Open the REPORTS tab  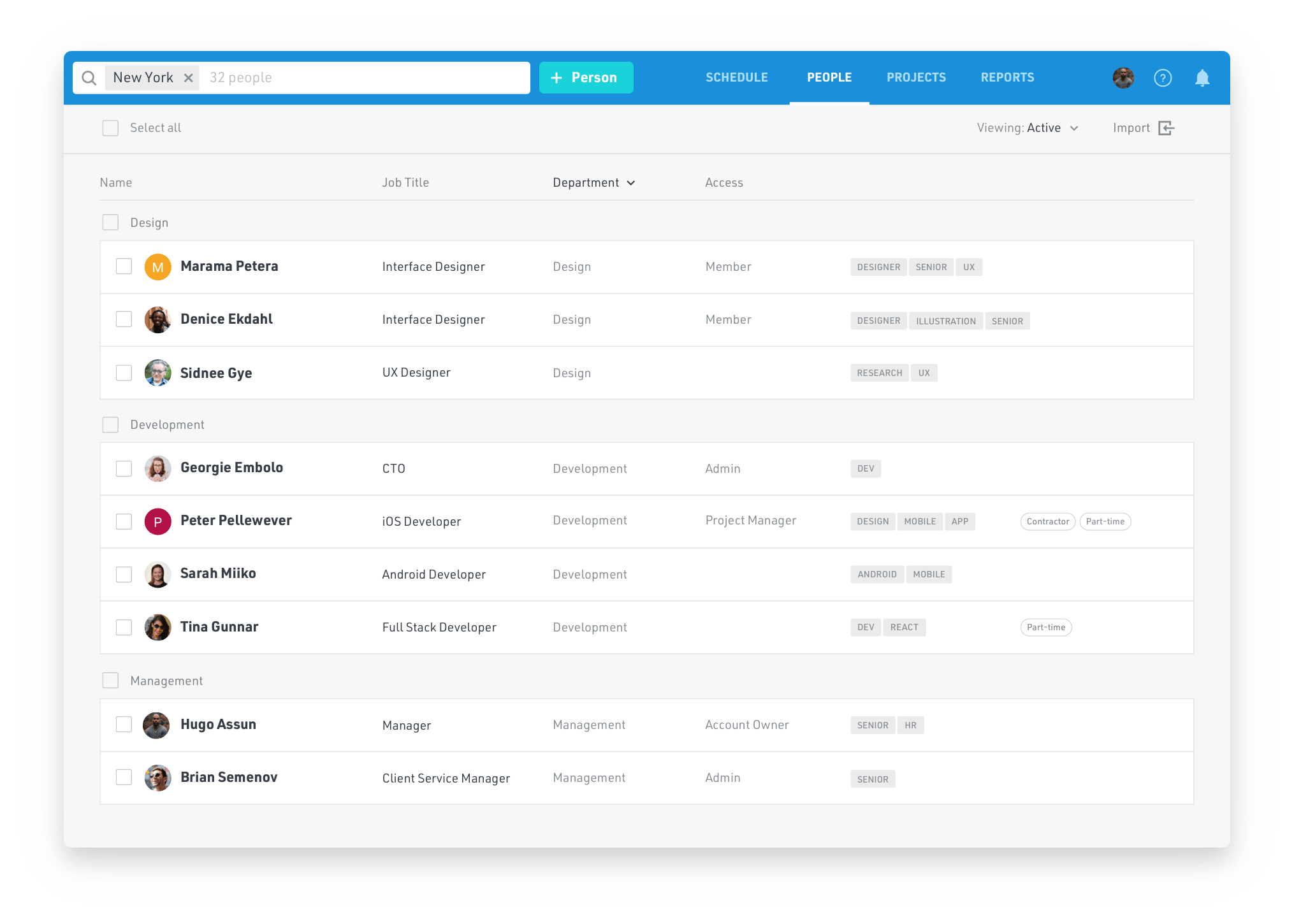pyautogui.click(x=1007, y=77)
